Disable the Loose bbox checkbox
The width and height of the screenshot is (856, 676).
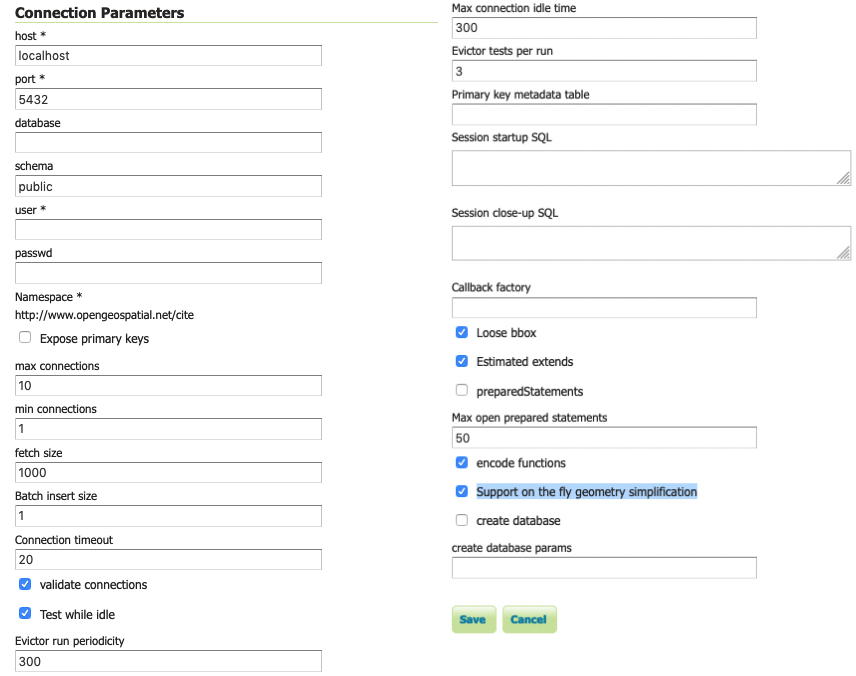coord(462,332)
